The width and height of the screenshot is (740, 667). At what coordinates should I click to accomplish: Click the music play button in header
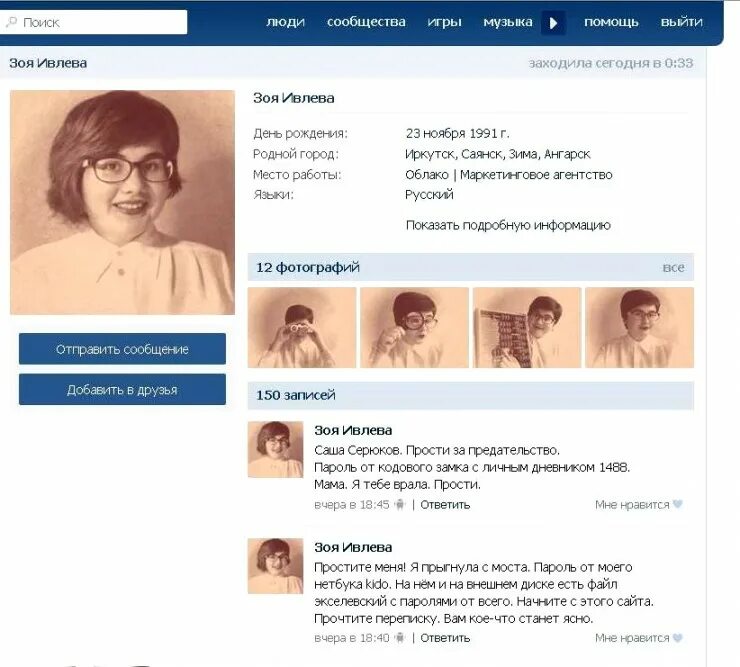pyautogui.click(x=553, y=22)
